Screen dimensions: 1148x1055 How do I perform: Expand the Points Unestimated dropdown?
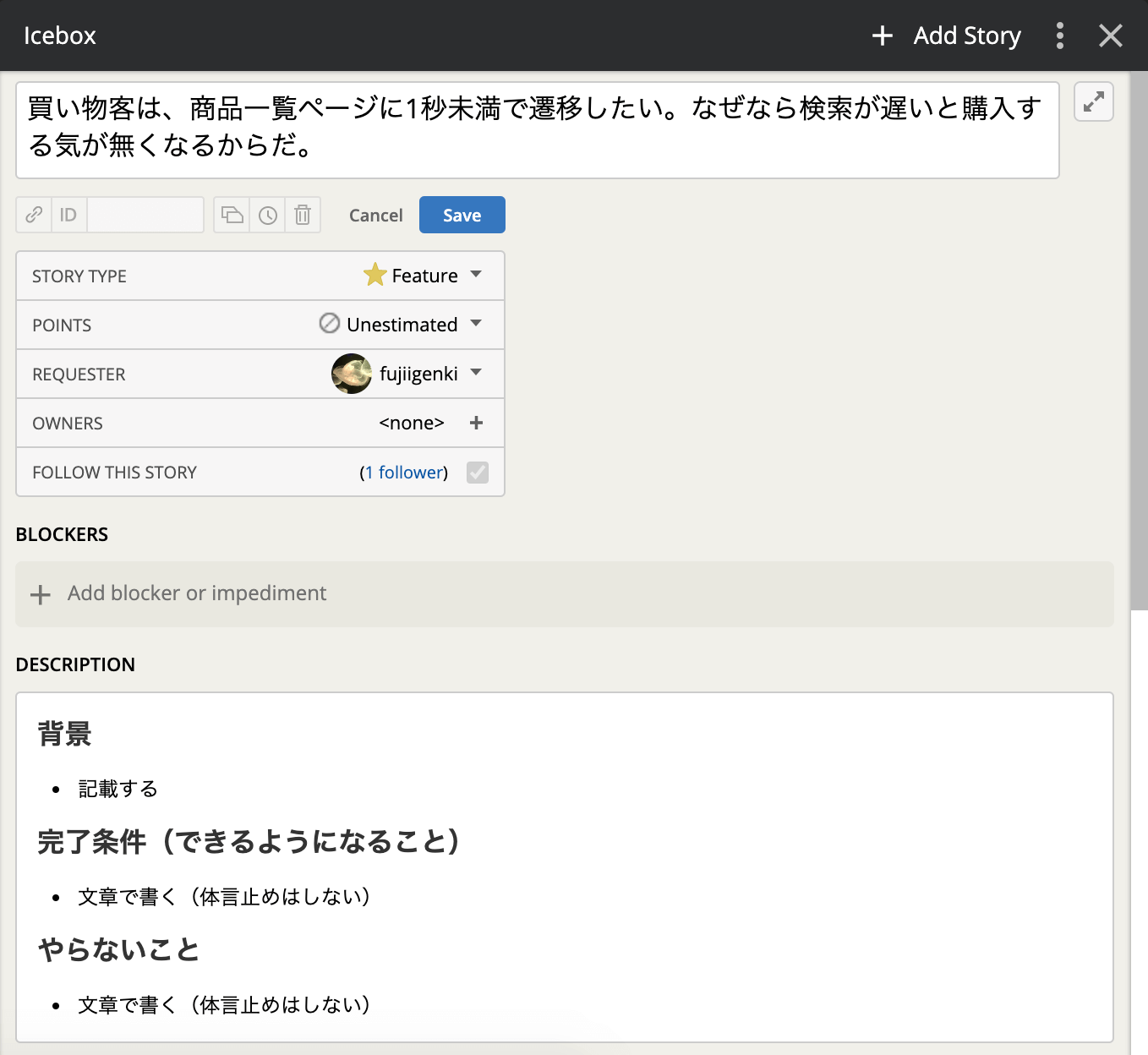pyautogui.click(x=402, y=325)
